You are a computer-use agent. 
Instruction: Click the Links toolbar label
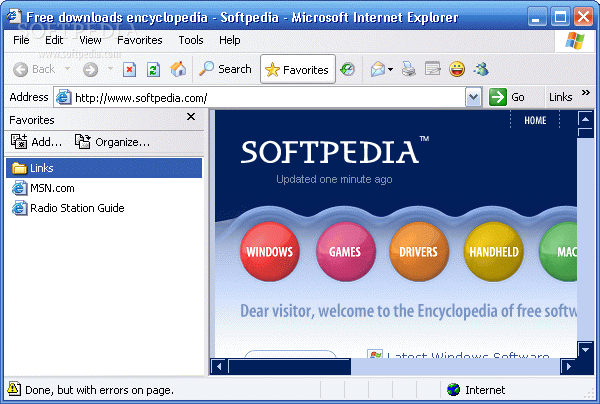click(561, 97)
